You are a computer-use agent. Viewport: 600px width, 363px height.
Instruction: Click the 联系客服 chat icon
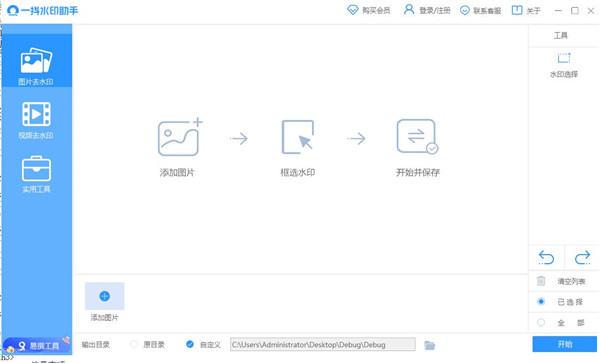pos(465,10)
